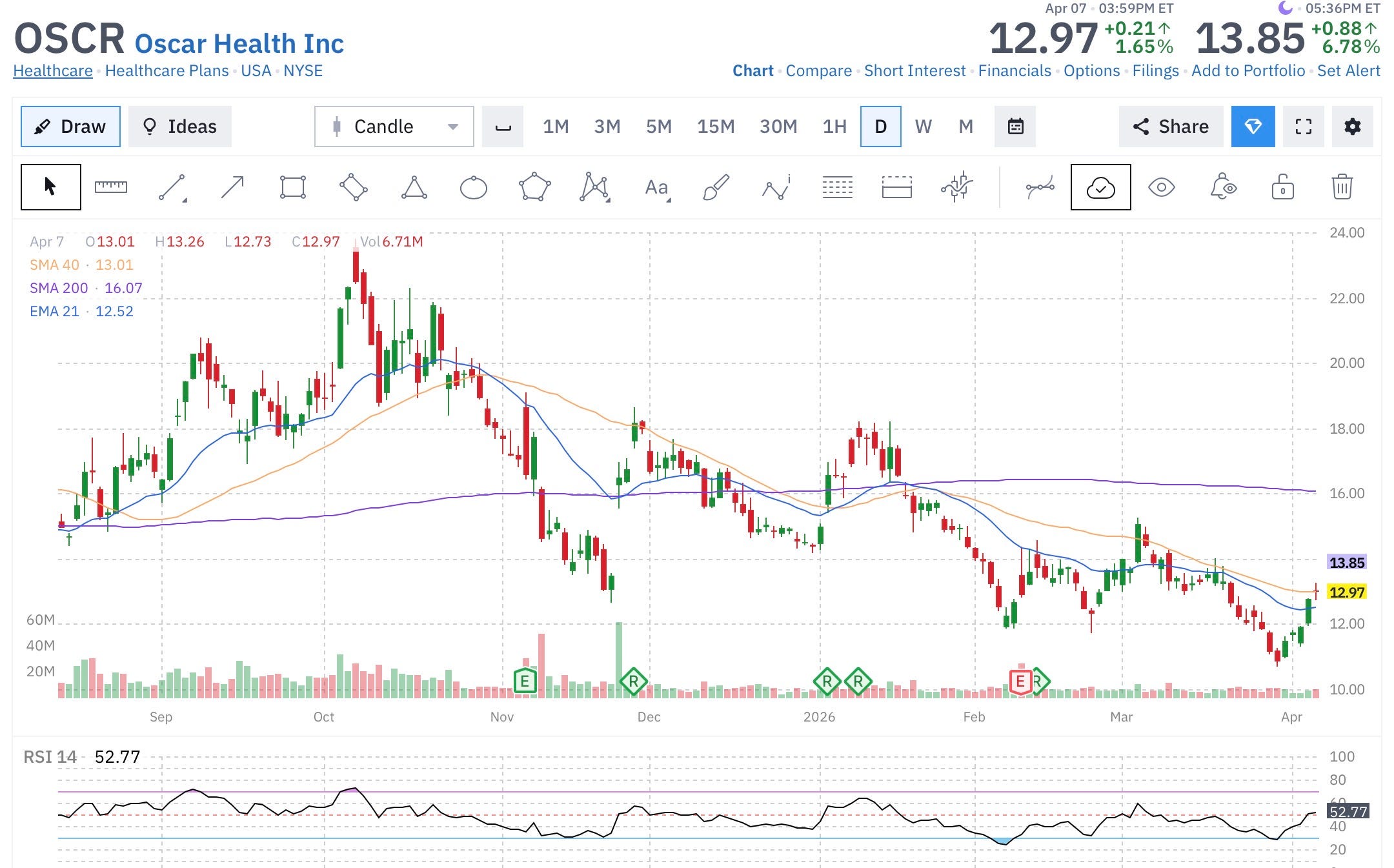Click the red E earnings marker in February
This screenshot has height=868, width=1394.
pyautogui.click(x=1020, y=681)
